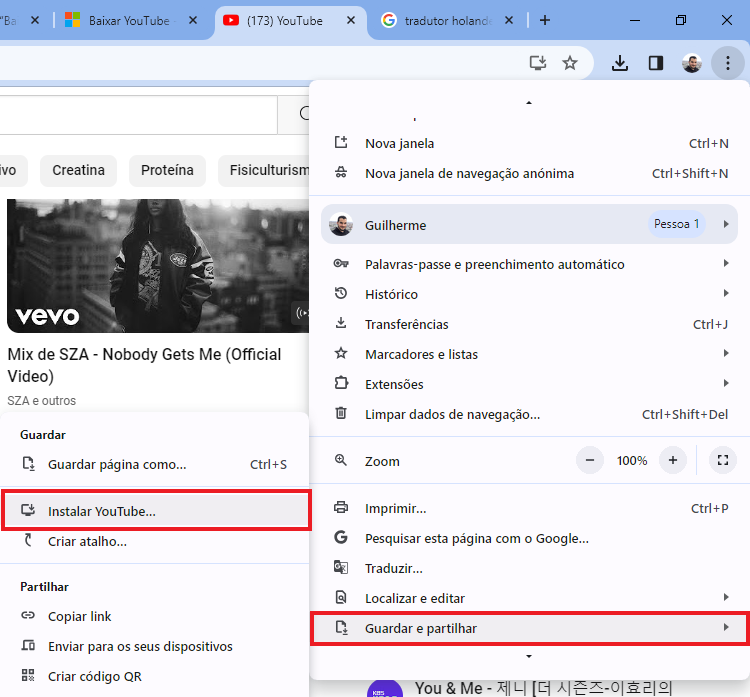Click the QR code icon

click(28, 675)
